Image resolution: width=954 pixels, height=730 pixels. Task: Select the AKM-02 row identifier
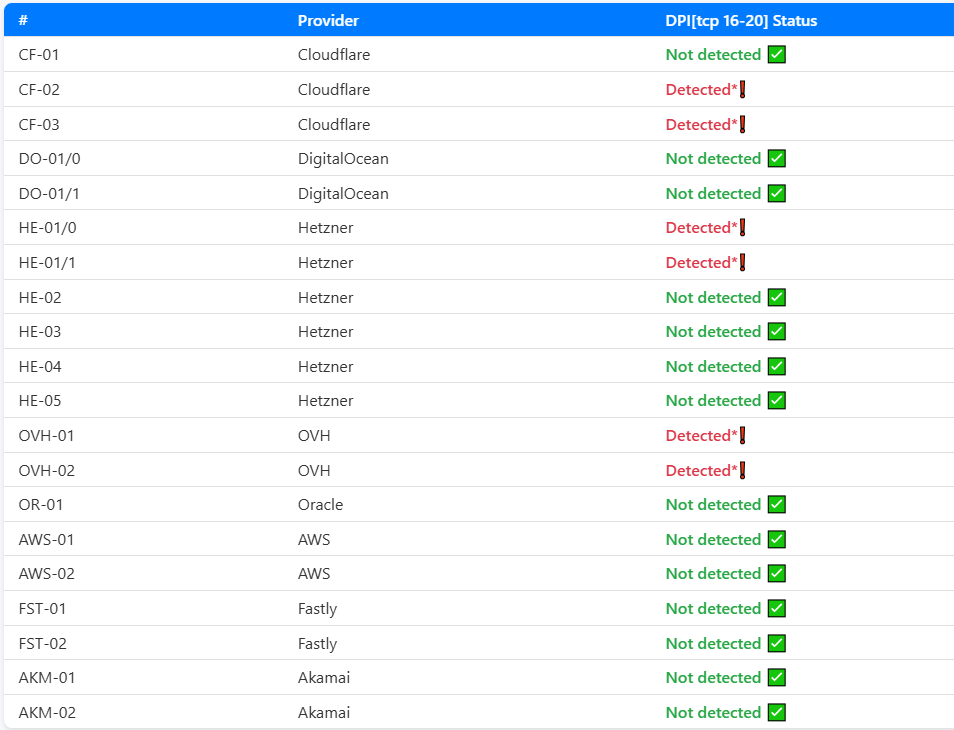tap(47, 713)
